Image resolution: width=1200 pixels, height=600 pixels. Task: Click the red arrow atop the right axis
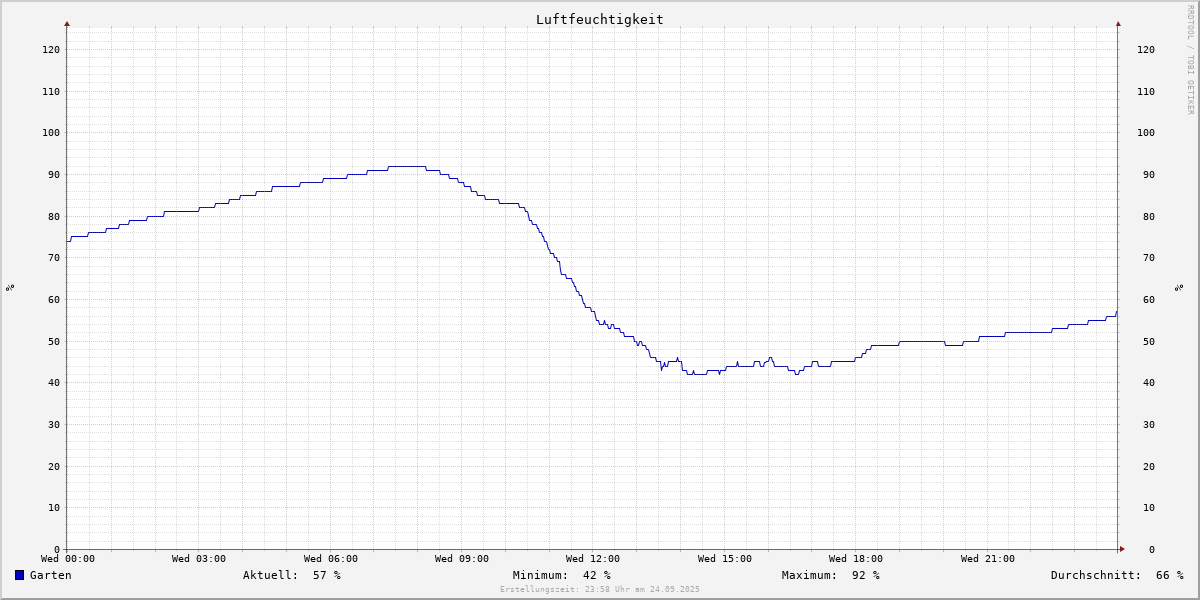(x=1118, y=23)
